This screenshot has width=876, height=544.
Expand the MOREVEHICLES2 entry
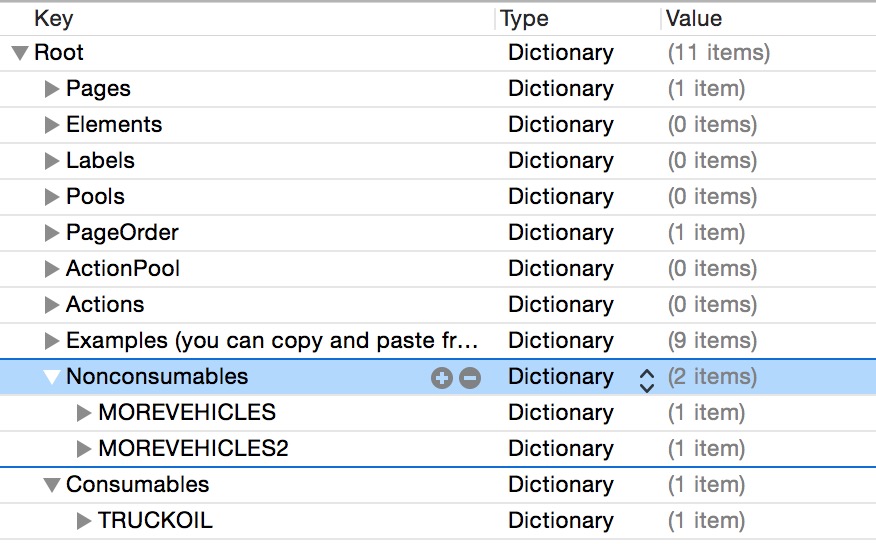click(84, 449)
